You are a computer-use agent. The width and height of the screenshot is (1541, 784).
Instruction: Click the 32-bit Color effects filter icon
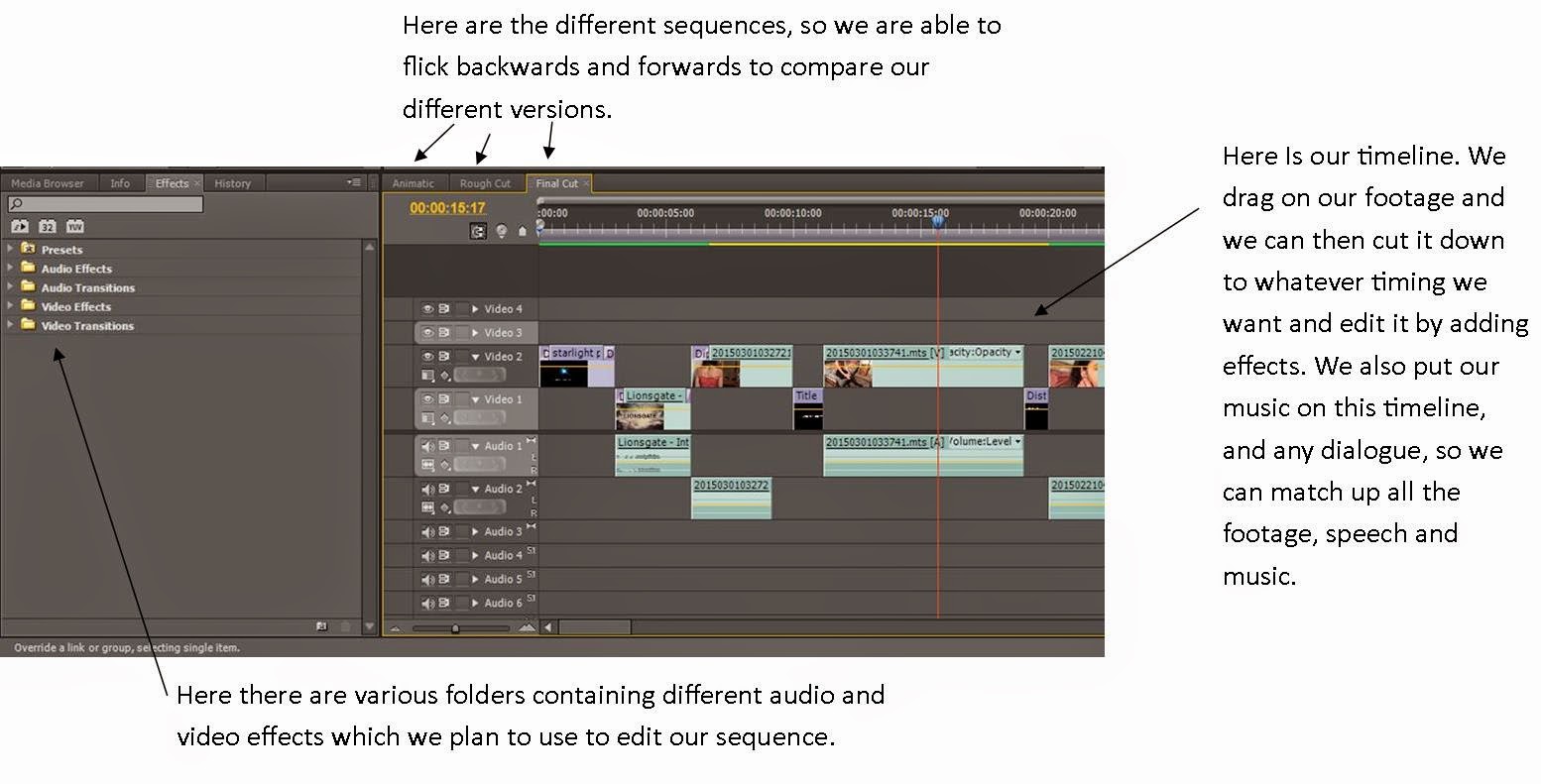pyautogui.click(x=48, y=227)
